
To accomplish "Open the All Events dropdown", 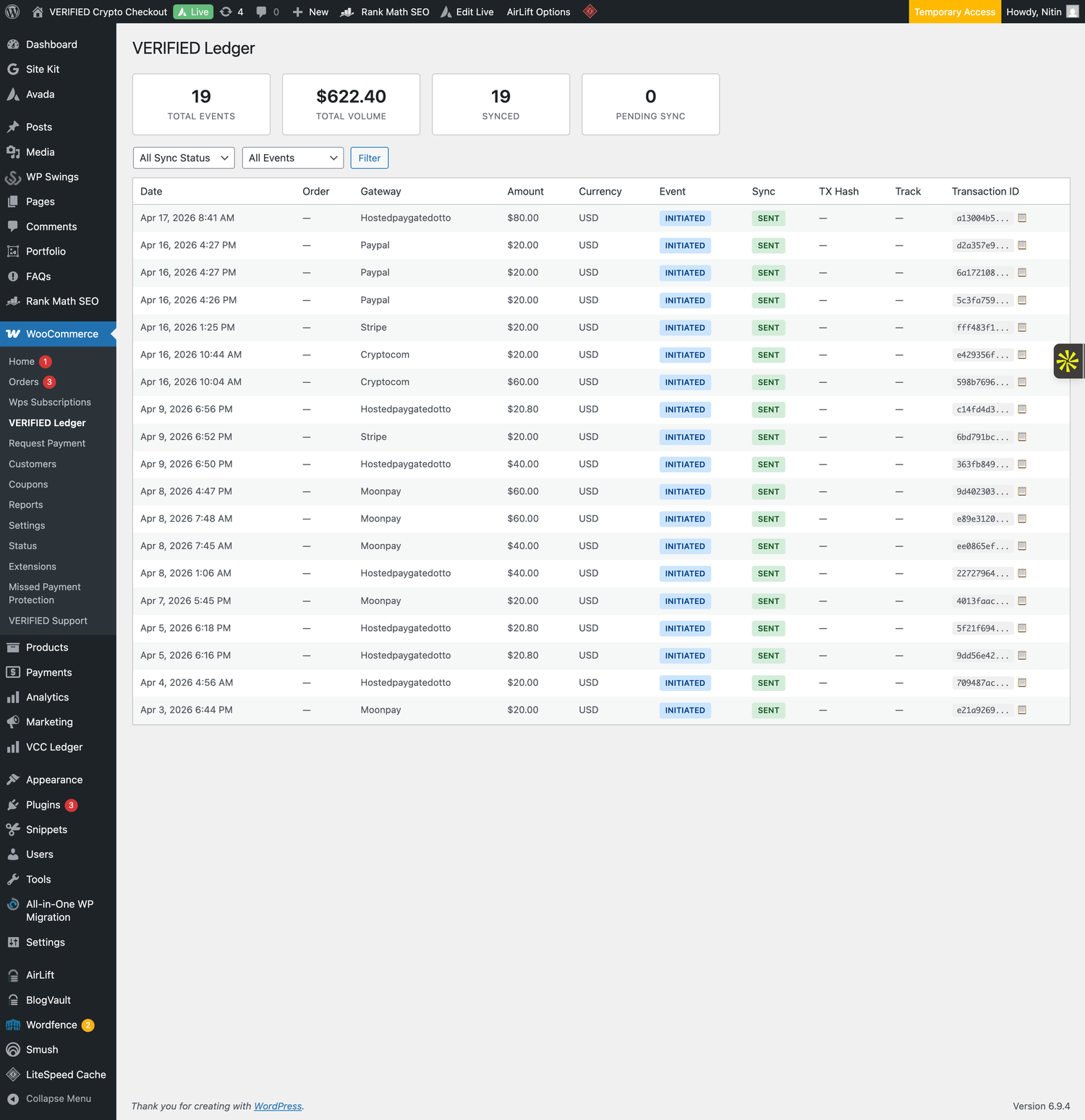I will pos(292,158).
